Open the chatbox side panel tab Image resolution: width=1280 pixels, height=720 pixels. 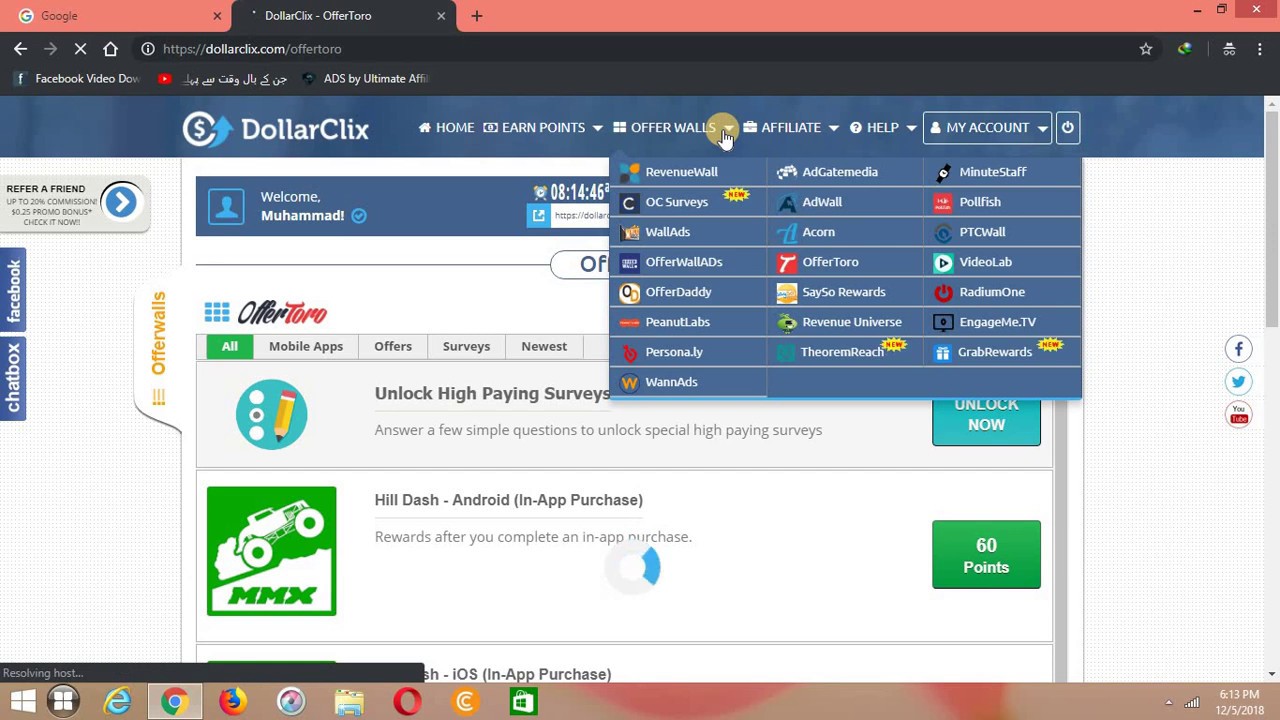[x=13, y=379]
